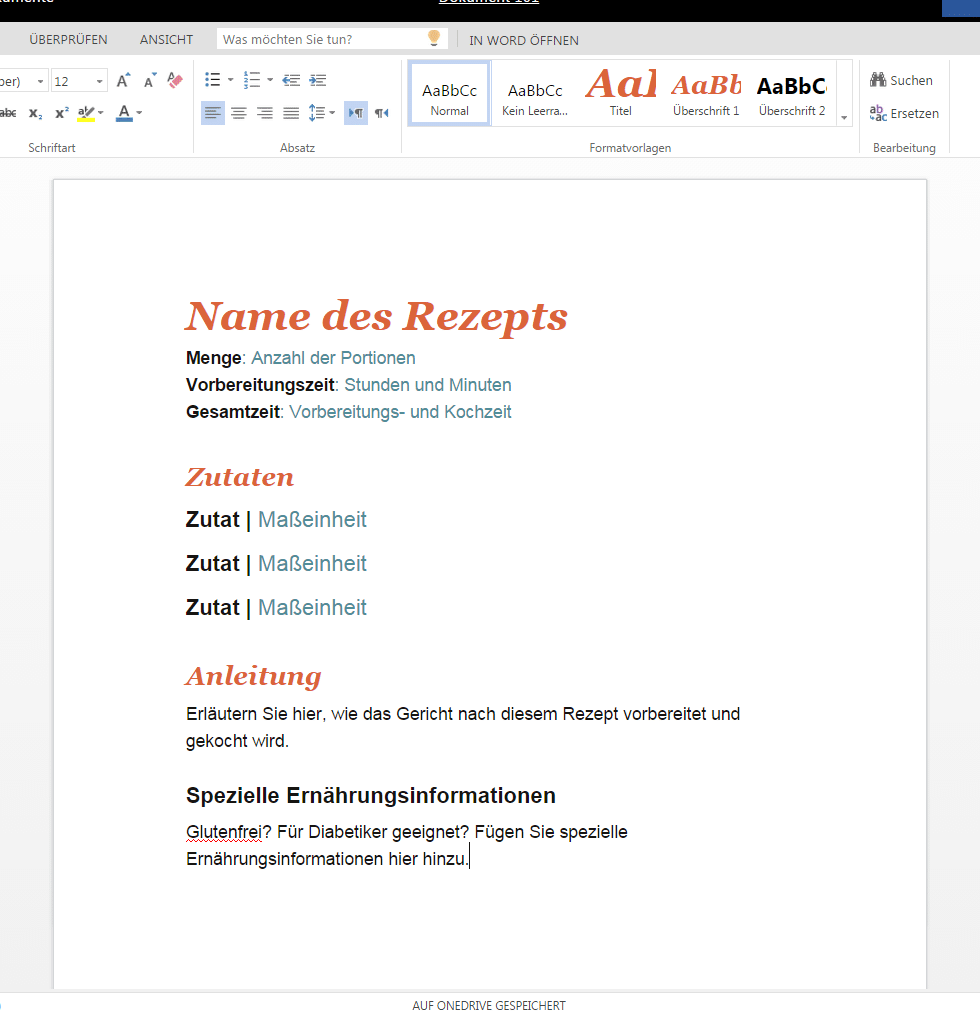The height and width of the screenshot is (1016, 980).
Task: Apply subscript formatting
Action: tap(36, 113)
